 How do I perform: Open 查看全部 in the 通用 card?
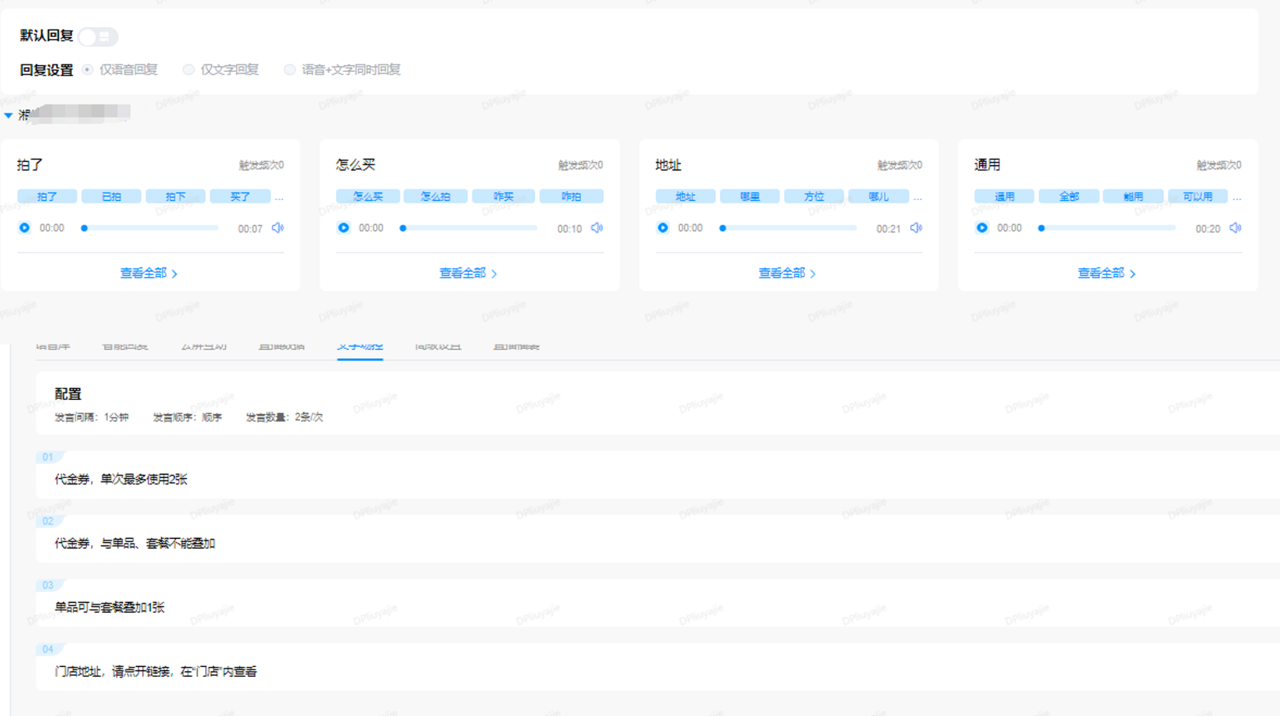pyautogui.click(x=1106, y=273)
